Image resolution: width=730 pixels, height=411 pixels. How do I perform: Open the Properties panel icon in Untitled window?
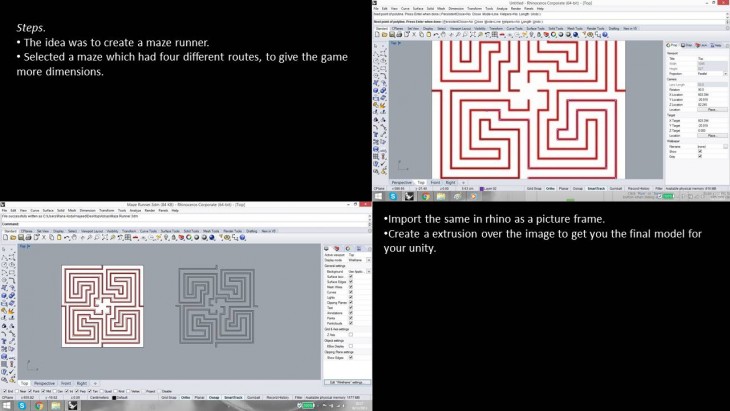[x=669, y=45]
